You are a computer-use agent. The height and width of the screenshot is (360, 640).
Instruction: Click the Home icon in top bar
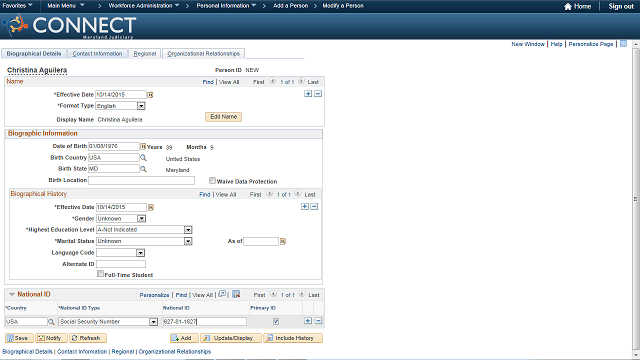(568, 6)
